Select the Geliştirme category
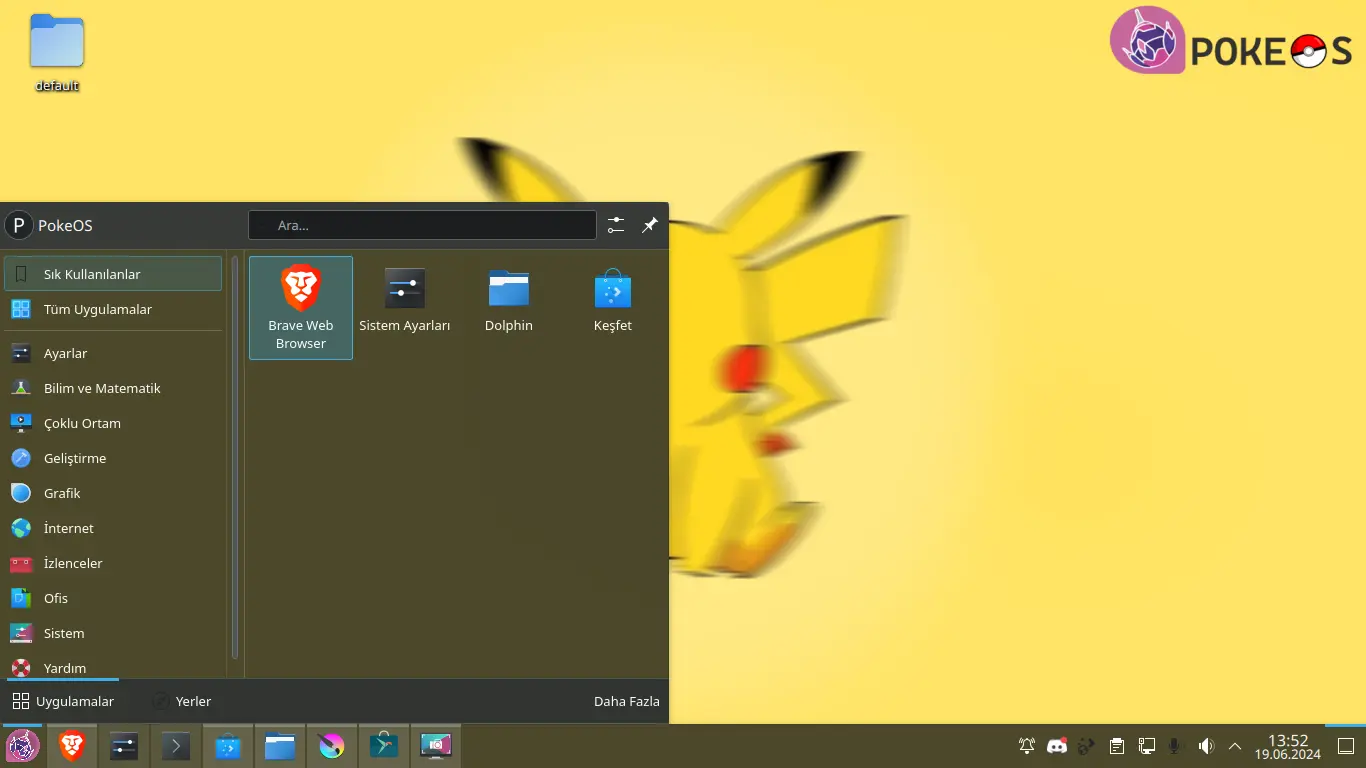Viewport: 1366px width, 768px height. point(113,458)
